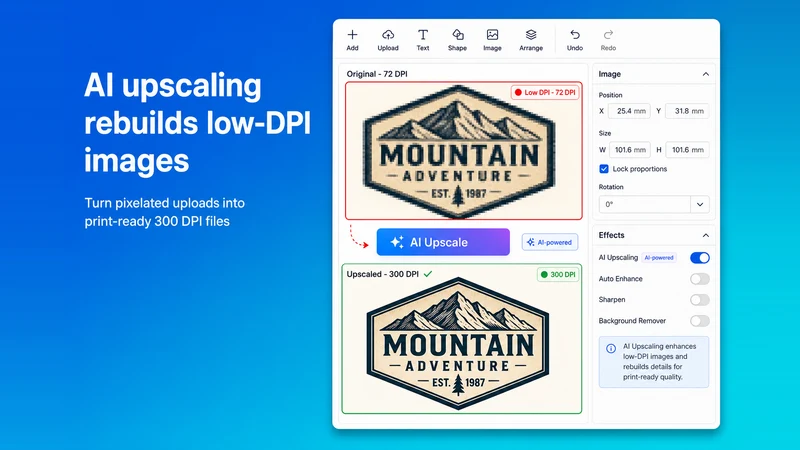The image size is (800, 450).
Task: Click the 'Upscaled - 300 DPI' label
Action: tap(383, 274)
